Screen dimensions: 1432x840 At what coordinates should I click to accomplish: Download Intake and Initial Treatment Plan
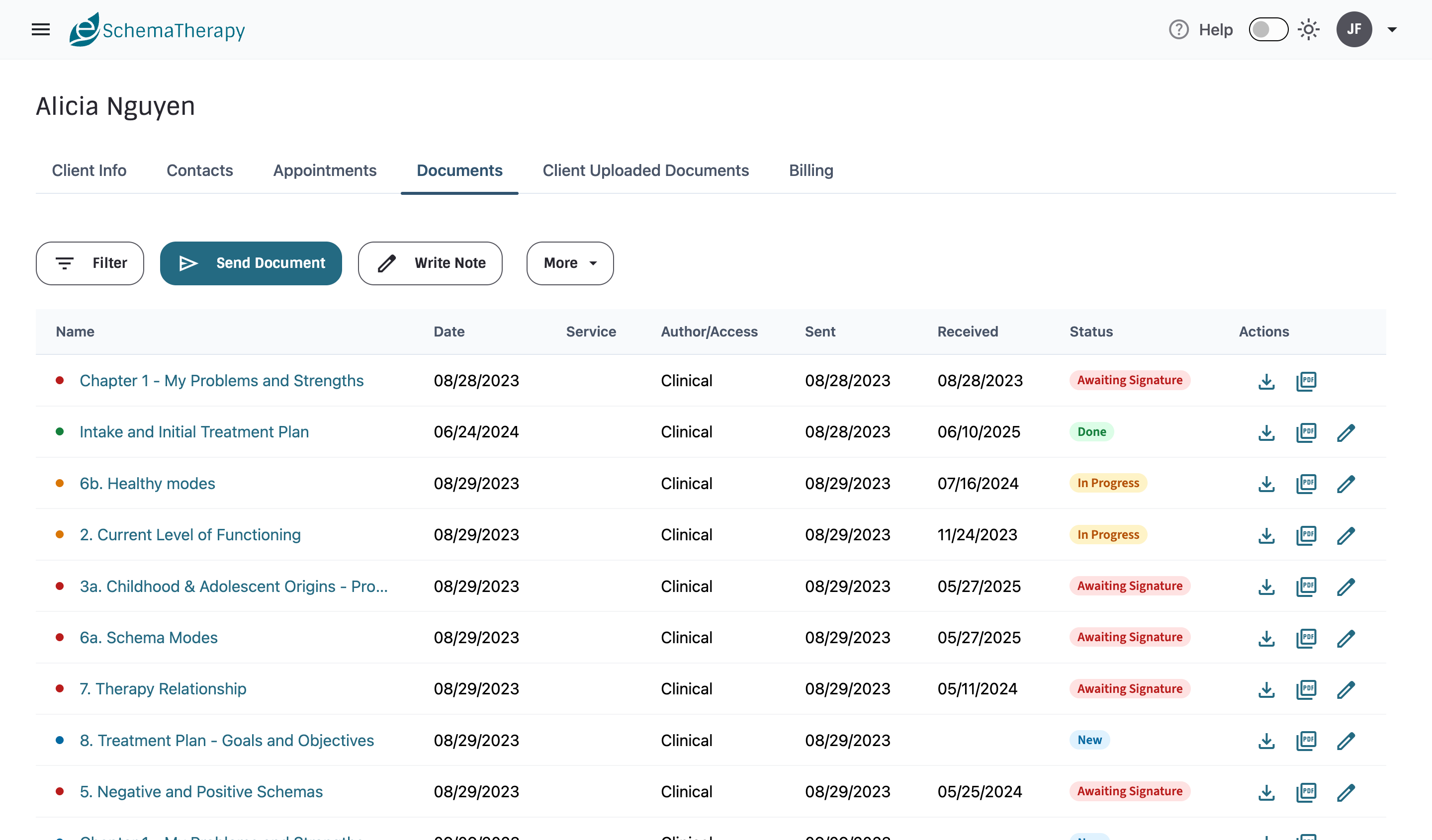coord(1266,433)
